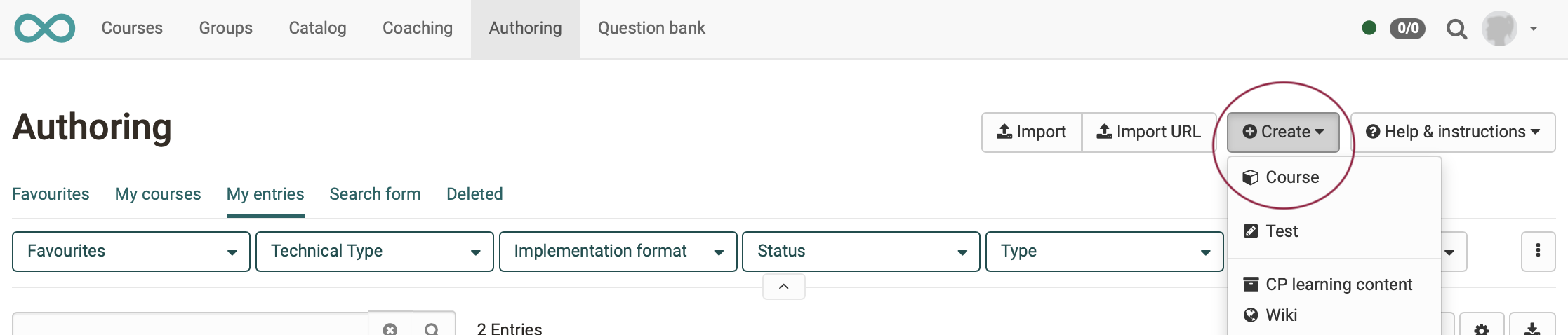Click into the entries search field
Image resolution: width=1568 pixels, height=335 pixels.
(190, 327)
